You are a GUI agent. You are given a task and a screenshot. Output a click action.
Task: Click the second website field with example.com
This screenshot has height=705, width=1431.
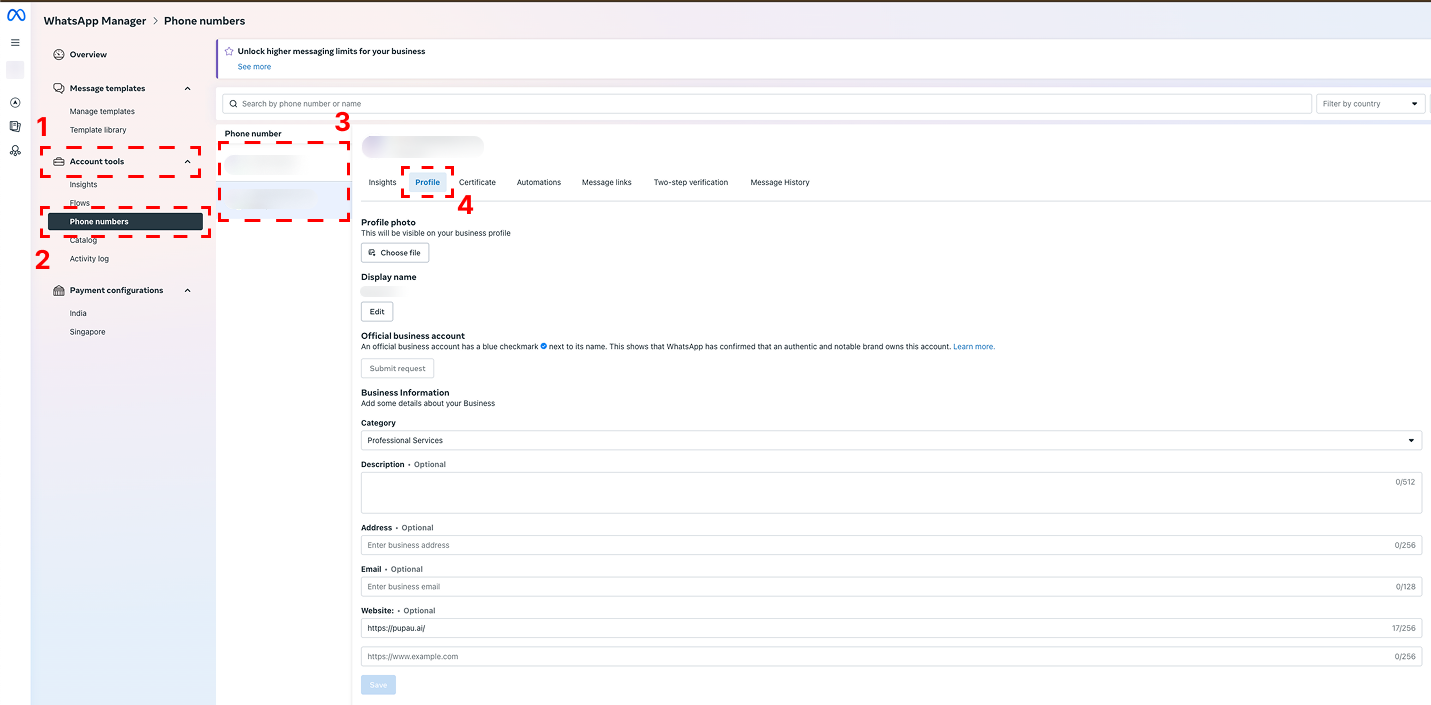pos(891,657)
